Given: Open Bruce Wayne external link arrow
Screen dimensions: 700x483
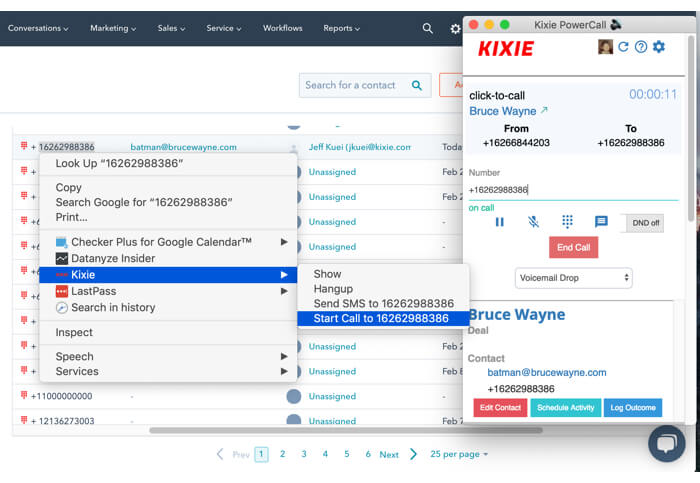Looking at the screenshot, I should coord(544,110).
